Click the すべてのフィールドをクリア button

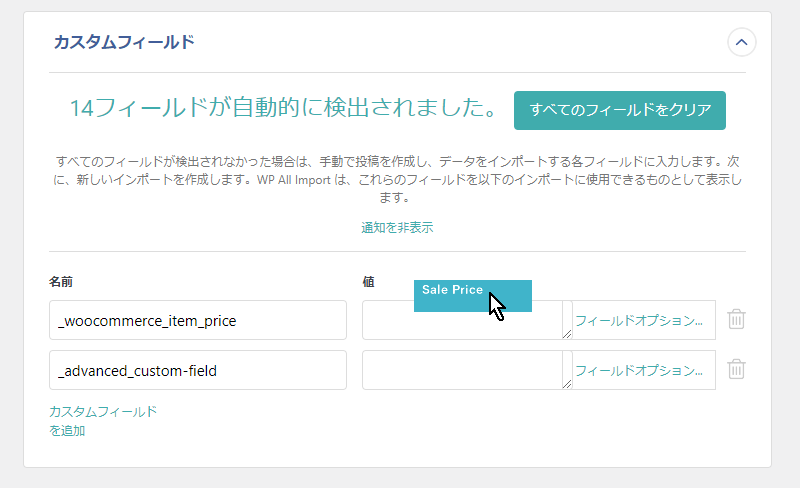[x=619, y=110]
